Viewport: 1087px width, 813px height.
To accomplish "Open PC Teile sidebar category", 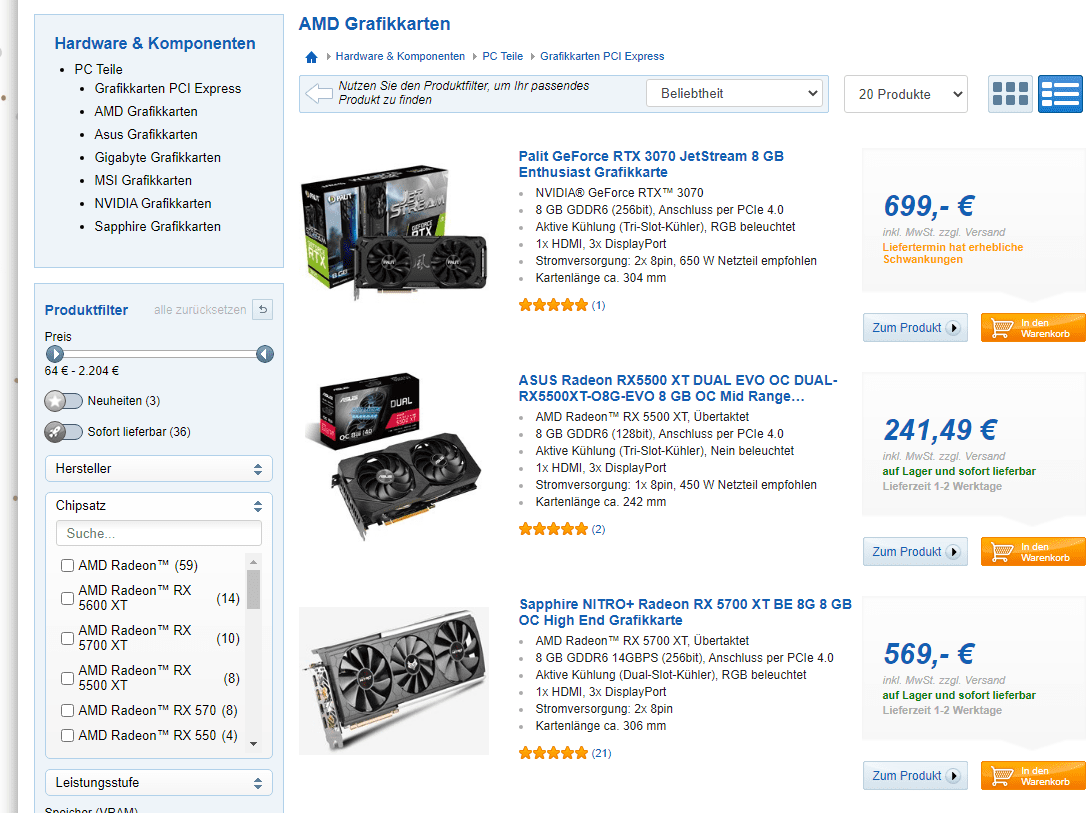I will 98,69.
